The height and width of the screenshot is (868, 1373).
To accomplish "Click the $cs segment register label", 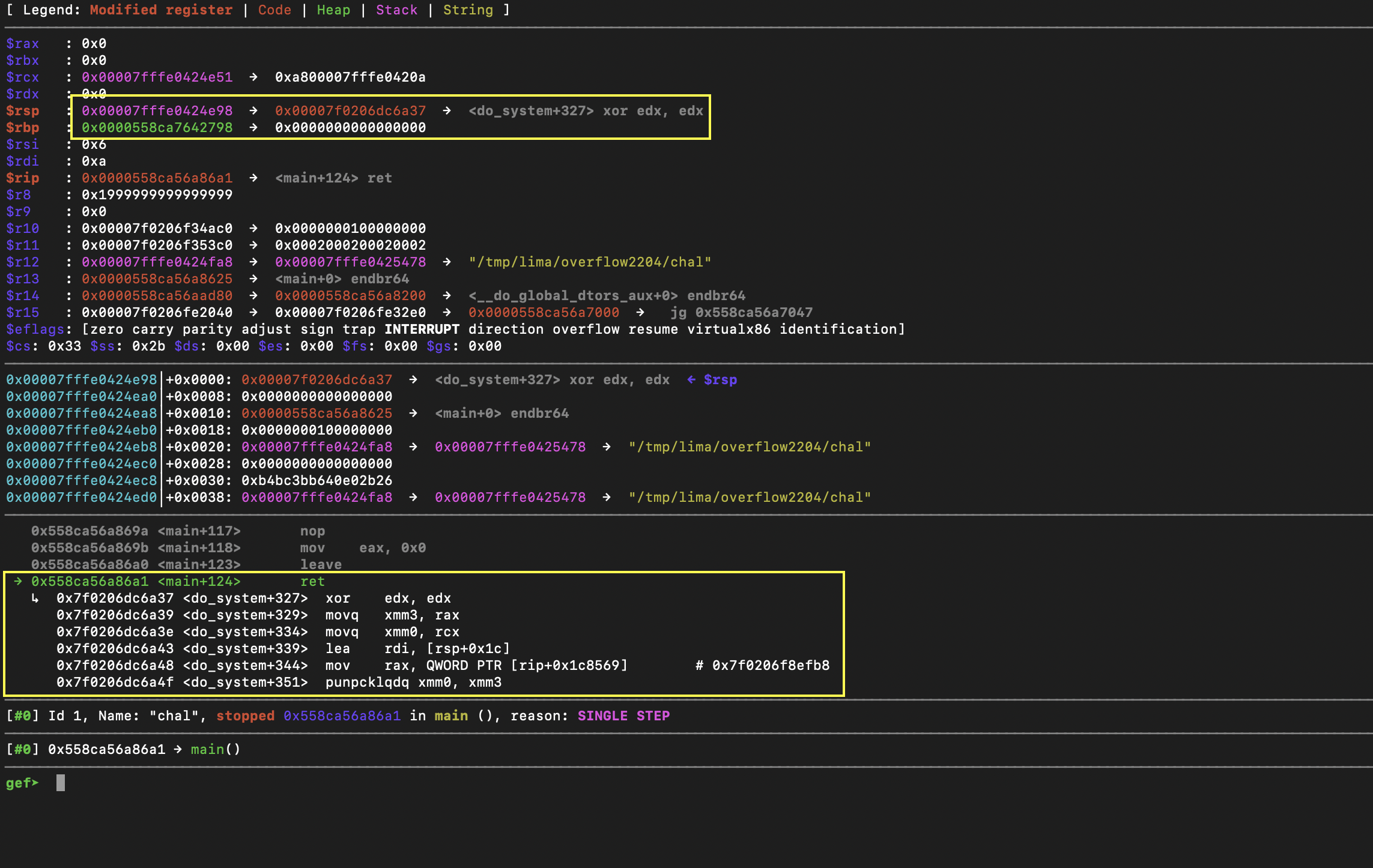I will [18, 346].
